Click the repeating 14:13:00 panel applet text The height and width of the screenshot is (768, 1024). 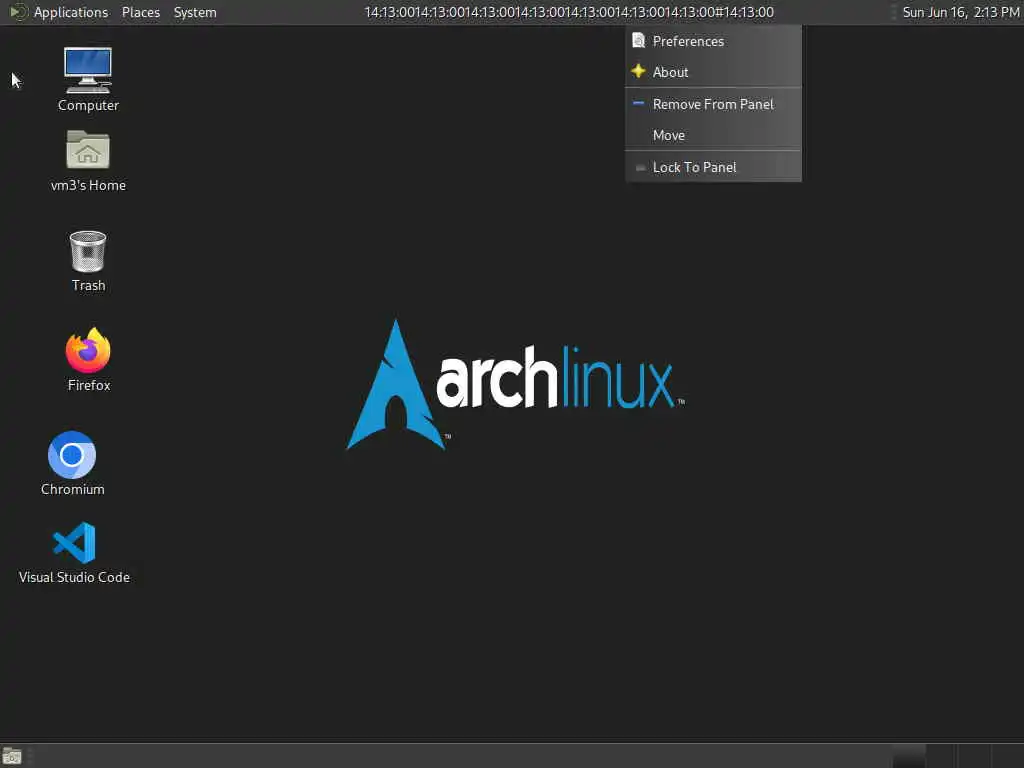[x=569, y=12]
